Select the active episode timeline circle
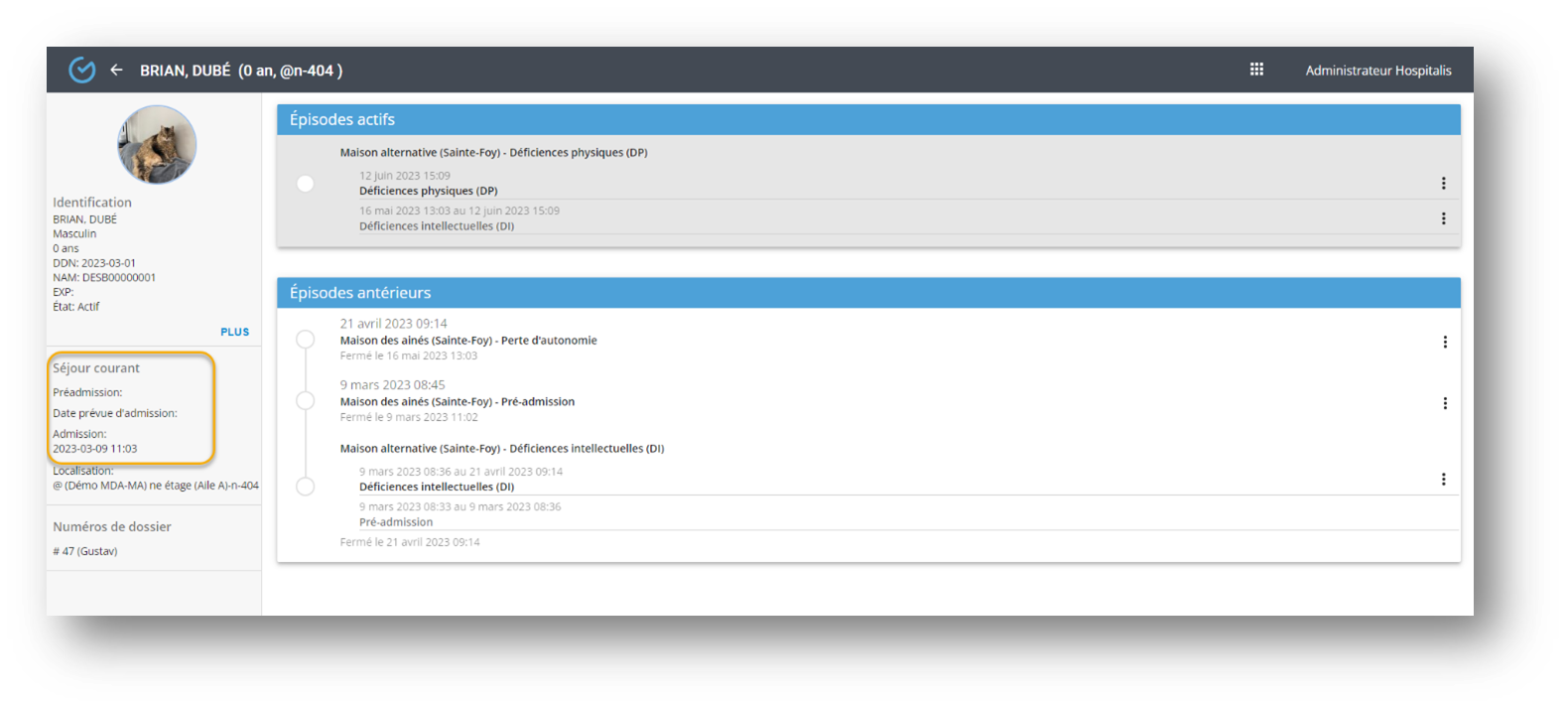The width and height of the screenshot is (1568, 710). click(x=306, y=184)
